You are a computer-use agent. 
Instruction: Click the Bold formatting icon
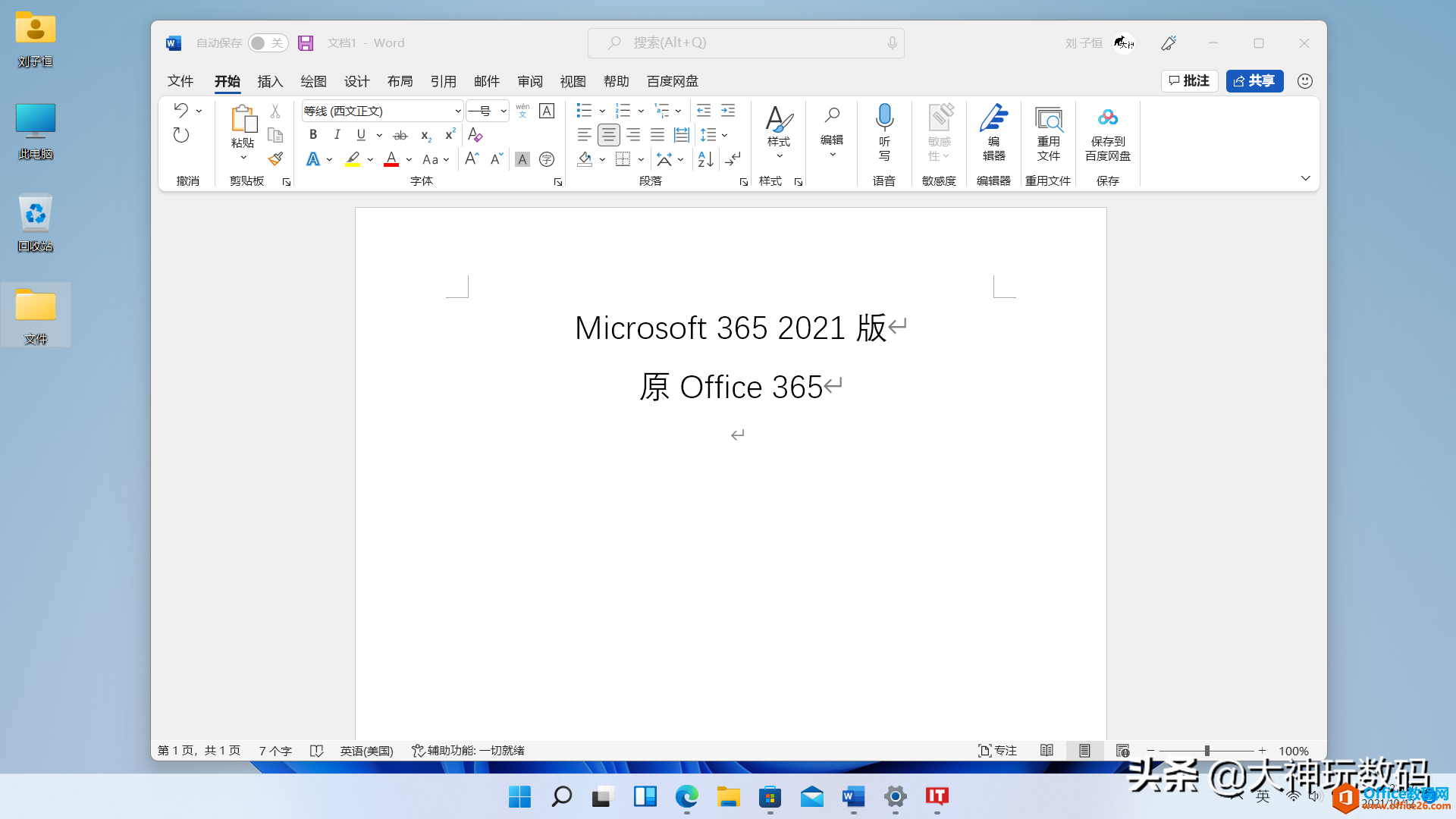pos(313,134)
